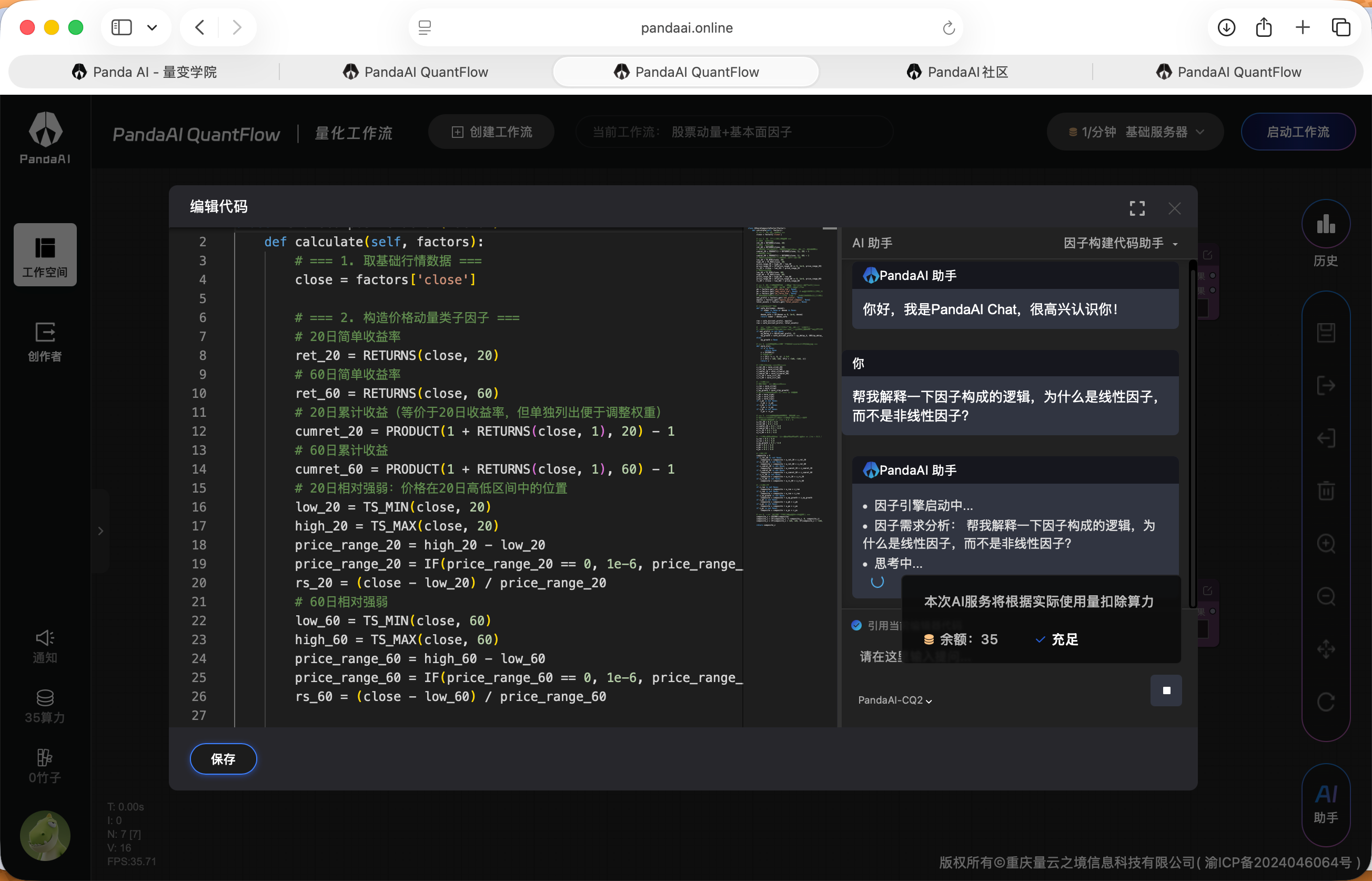The height and width of the screenshot is (881, 1372).
Task: Open the 基础服务器 server dropdown
Action: pos(1165,132)
